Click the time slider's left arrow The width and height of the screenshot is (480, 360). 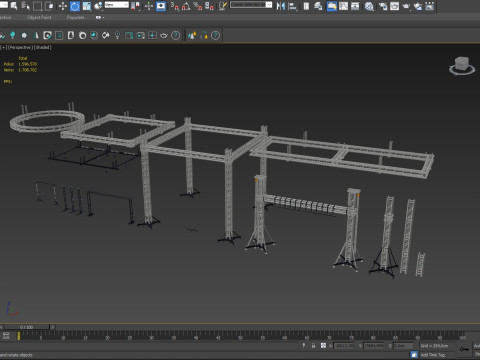[2, 327]
